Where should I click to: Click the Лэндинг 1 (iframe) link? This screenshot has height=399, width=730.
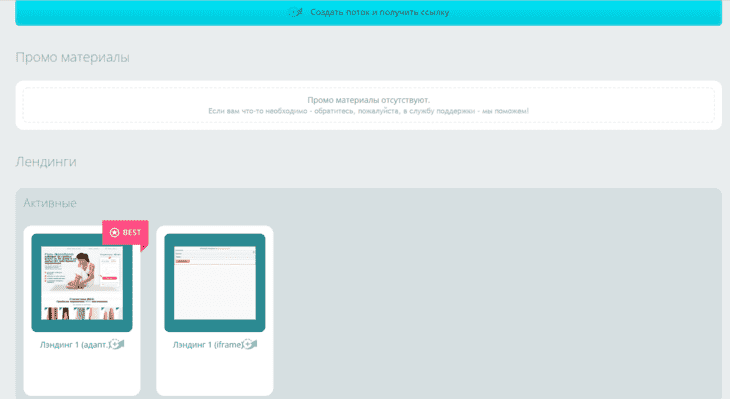[208, 345]
